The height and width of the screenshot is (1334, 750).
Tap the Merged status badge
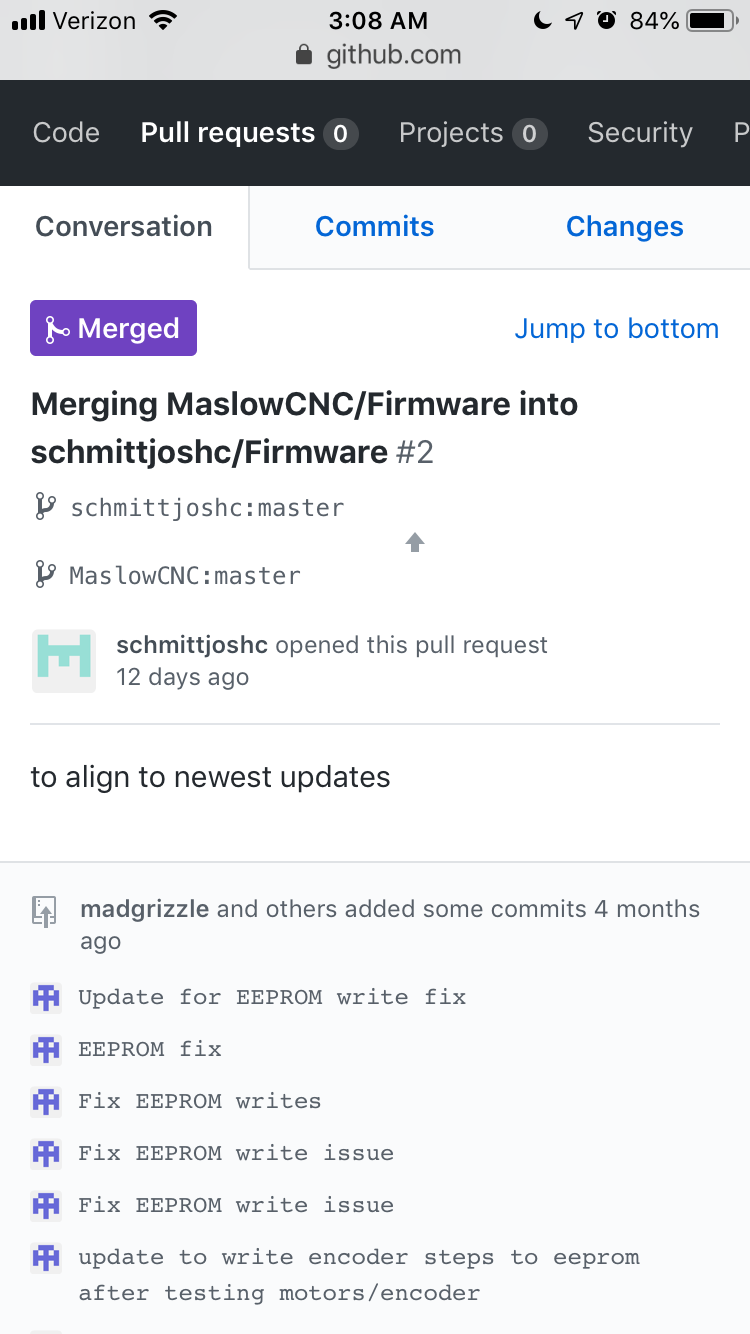tap(113, 328)
